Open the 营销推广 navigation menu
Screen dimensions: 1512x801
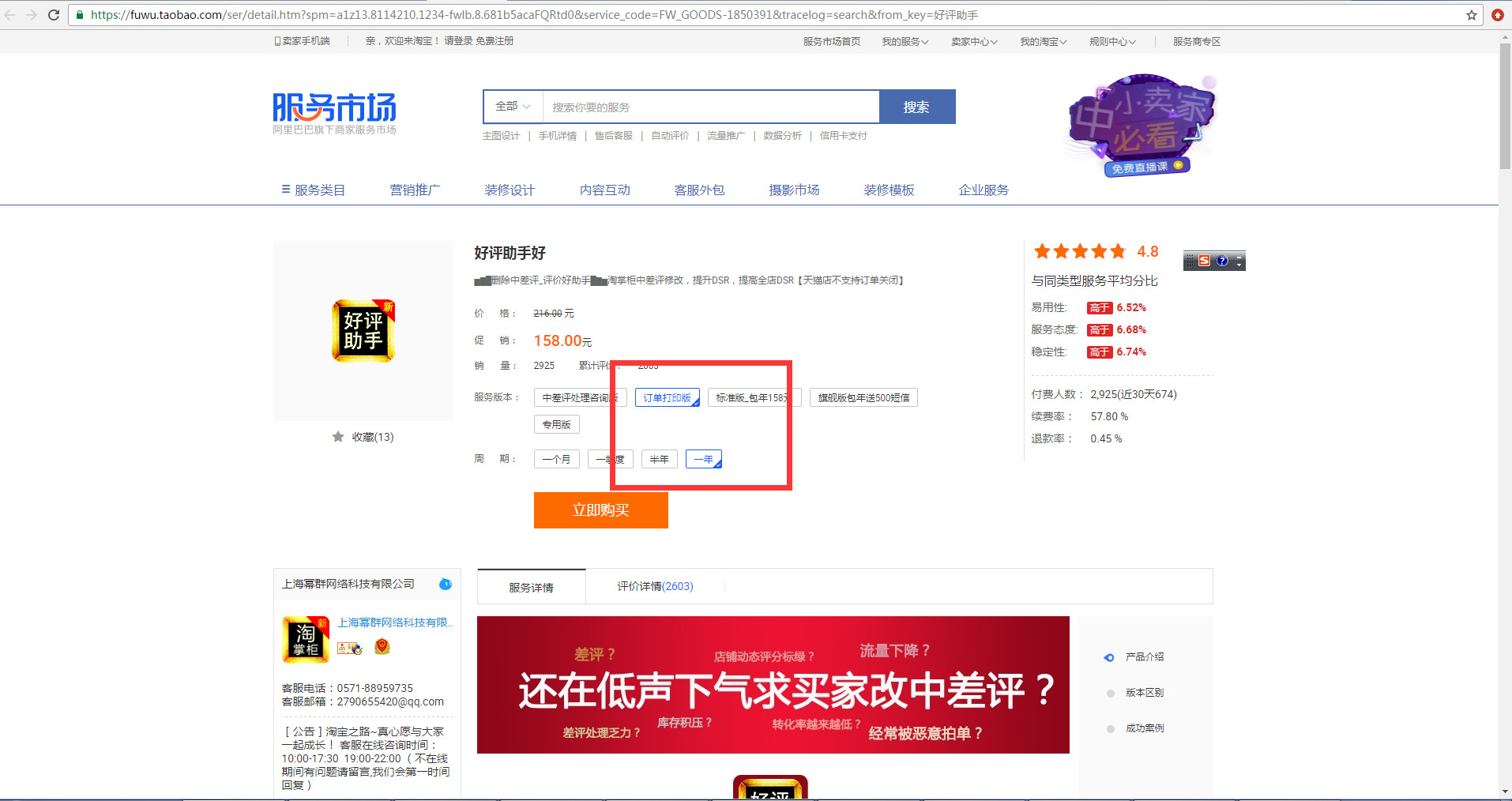click(x=415, y=190)
